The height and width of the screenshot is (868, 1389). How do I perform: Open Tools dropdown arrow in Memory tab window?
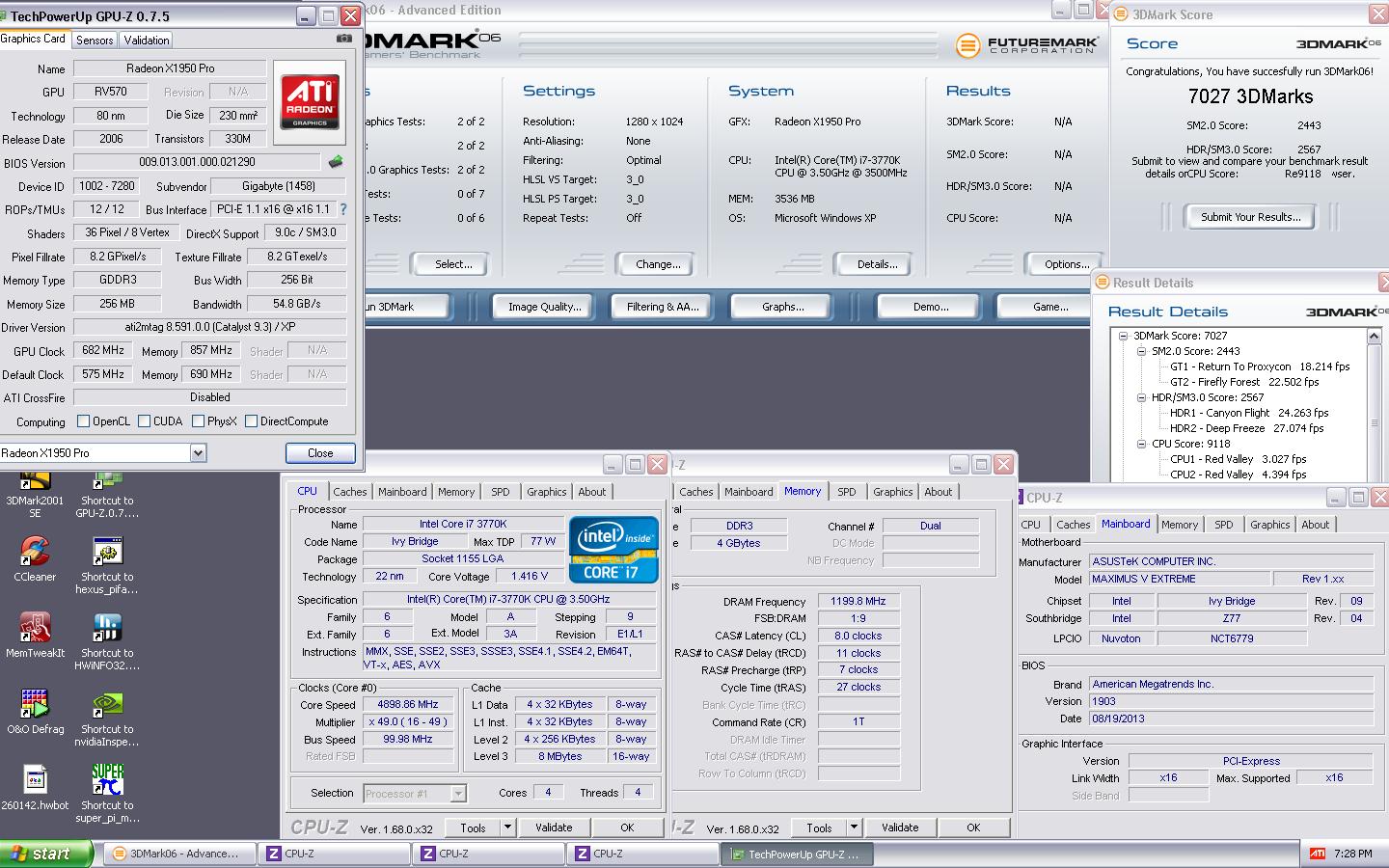click(854, 827)
